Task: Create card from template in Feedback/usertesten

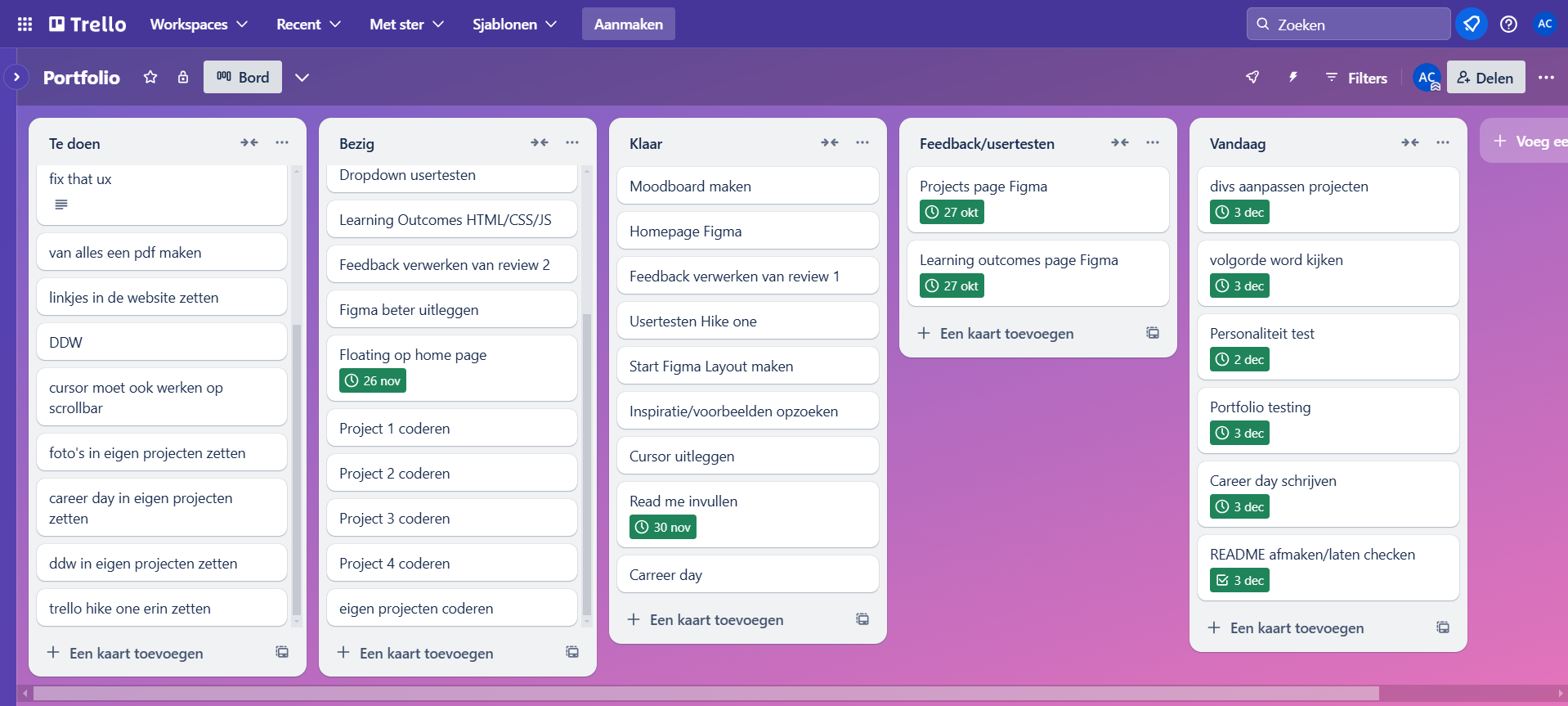Action: pyautogui.click(x=1152, y=333)
